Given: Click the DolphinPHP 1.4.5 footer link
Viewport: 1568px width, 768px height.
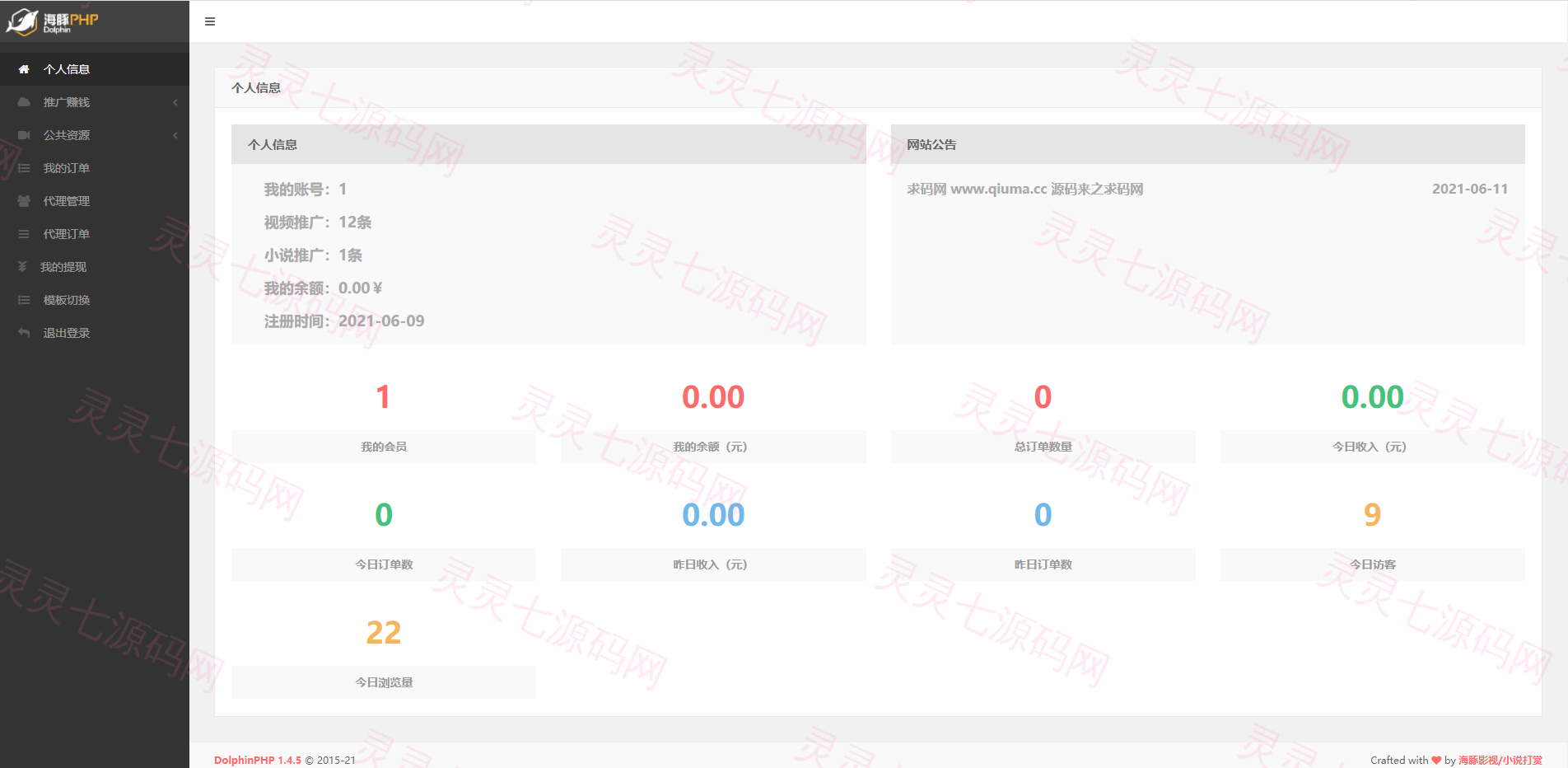Looking at the screenshot, I should [258, 760].
